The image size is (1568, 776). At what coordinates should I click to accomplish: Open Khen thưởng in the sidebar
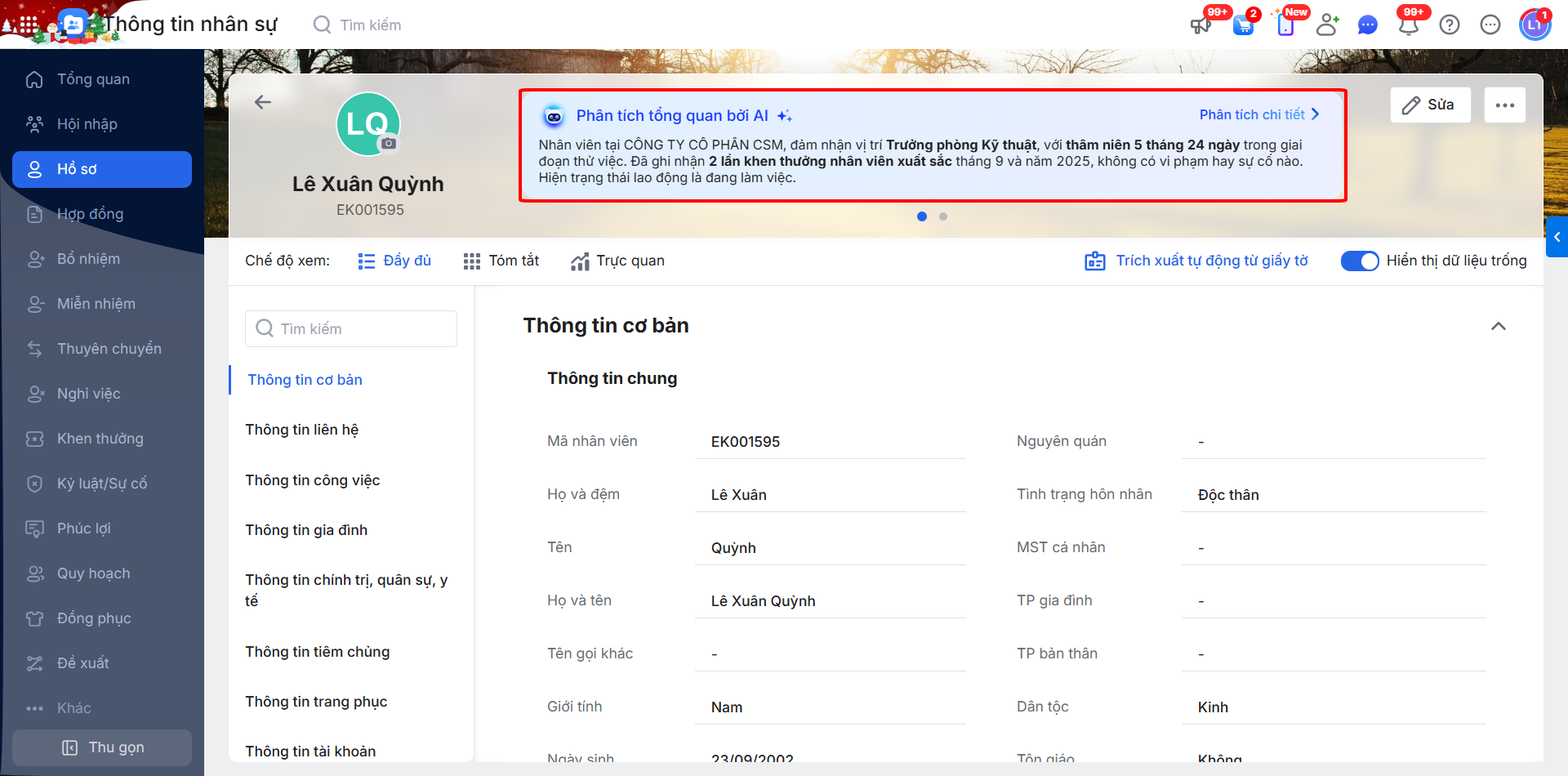[102, 439]
